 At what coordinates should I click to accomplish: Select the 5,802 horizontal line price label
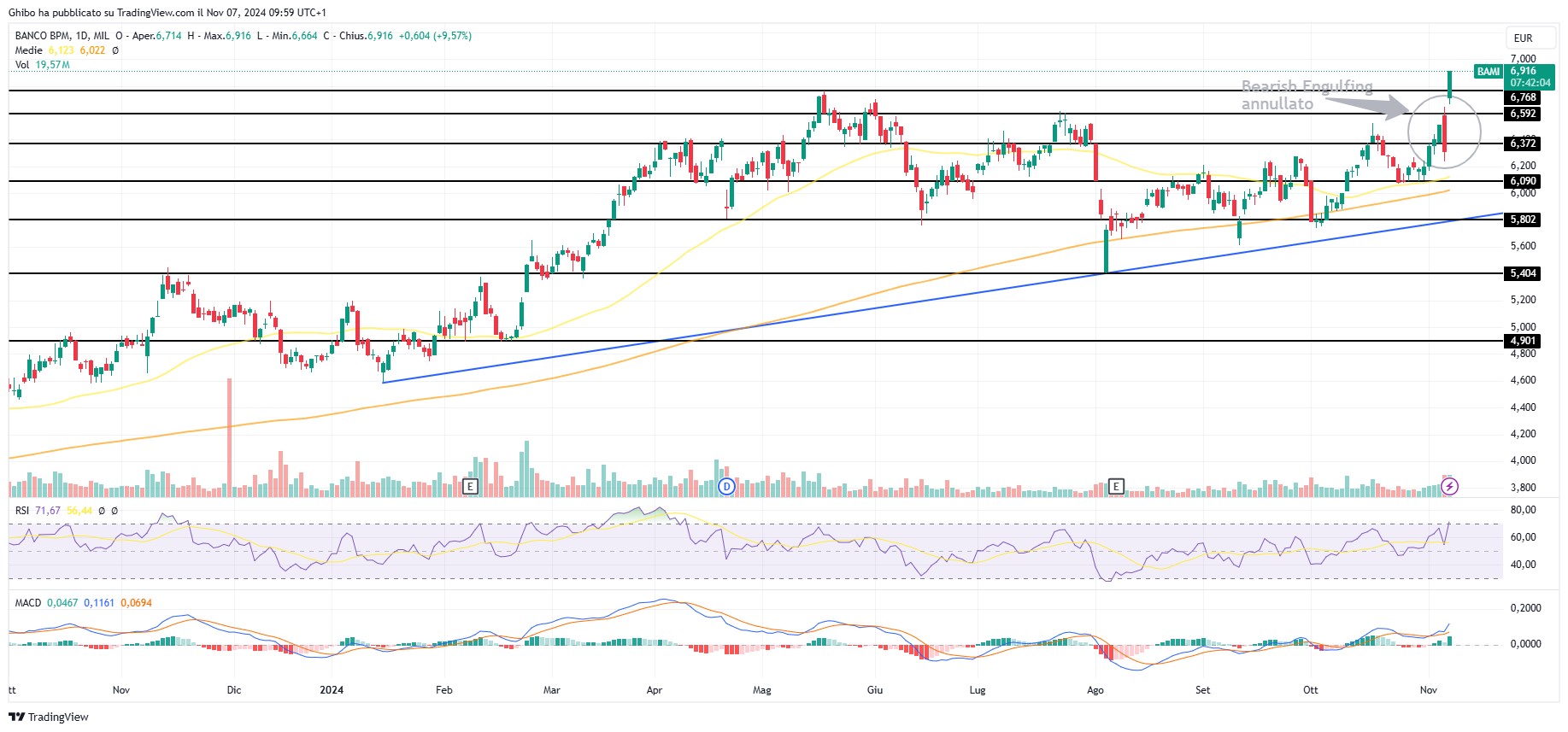point(1523,220)
